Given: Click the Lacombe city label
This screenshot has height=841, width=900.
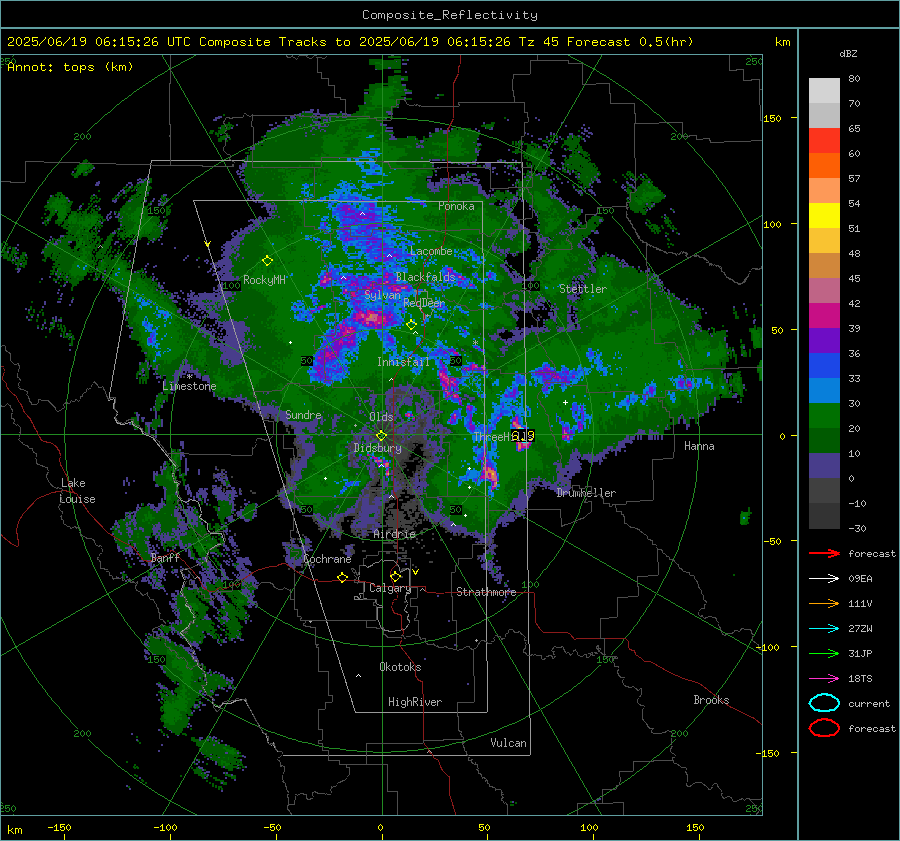Looking at the screenshot, I should coord(431,251).
